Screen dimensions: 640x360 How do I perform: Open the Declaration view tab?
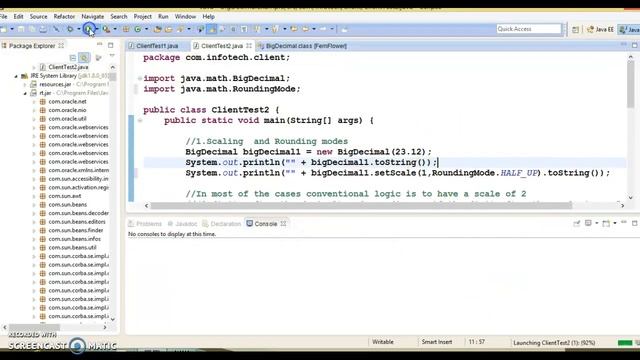222,224
